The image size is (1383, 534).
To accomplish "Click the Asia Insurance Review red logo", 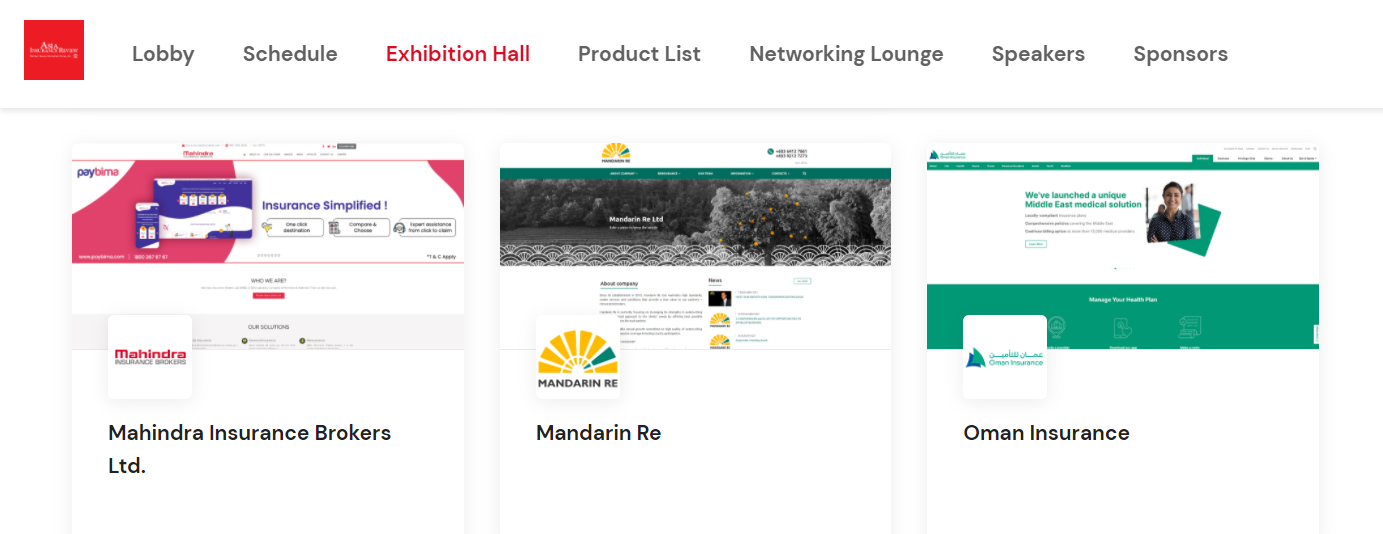I will click(x=54, y=50).
